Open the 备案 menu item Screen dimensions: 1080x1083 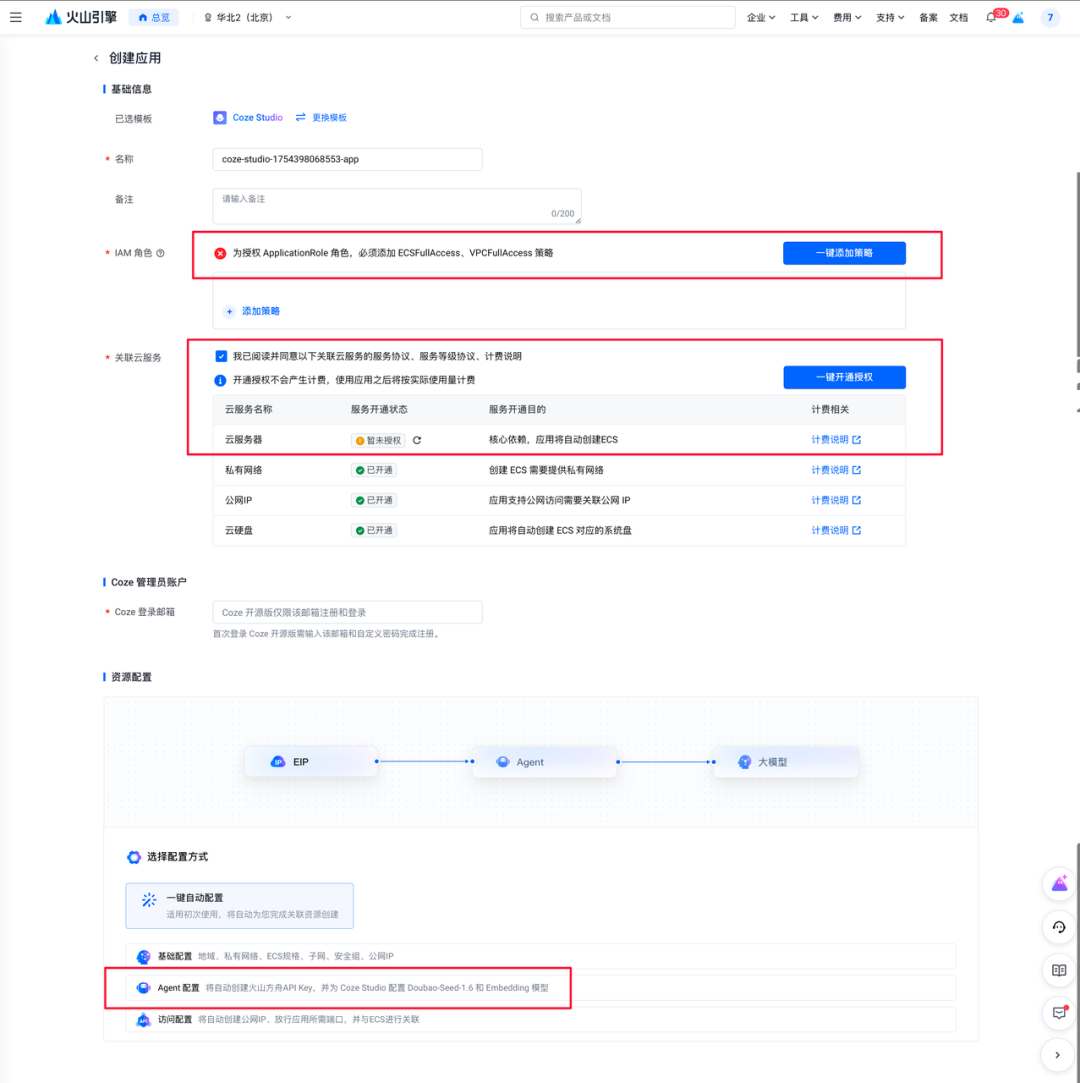[x=928, y=17]
